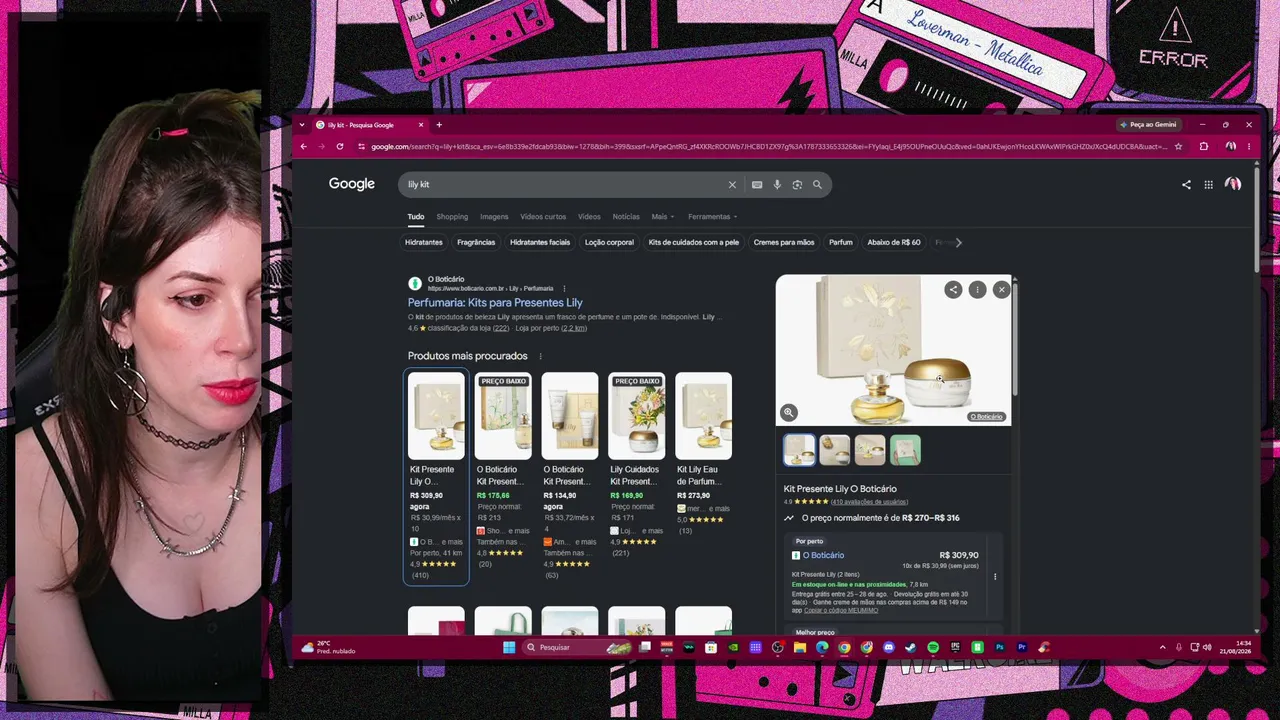The image size is (1280, 720).
Task: Open Spotify from the taskbar
Action: click(x=933, y=647)
